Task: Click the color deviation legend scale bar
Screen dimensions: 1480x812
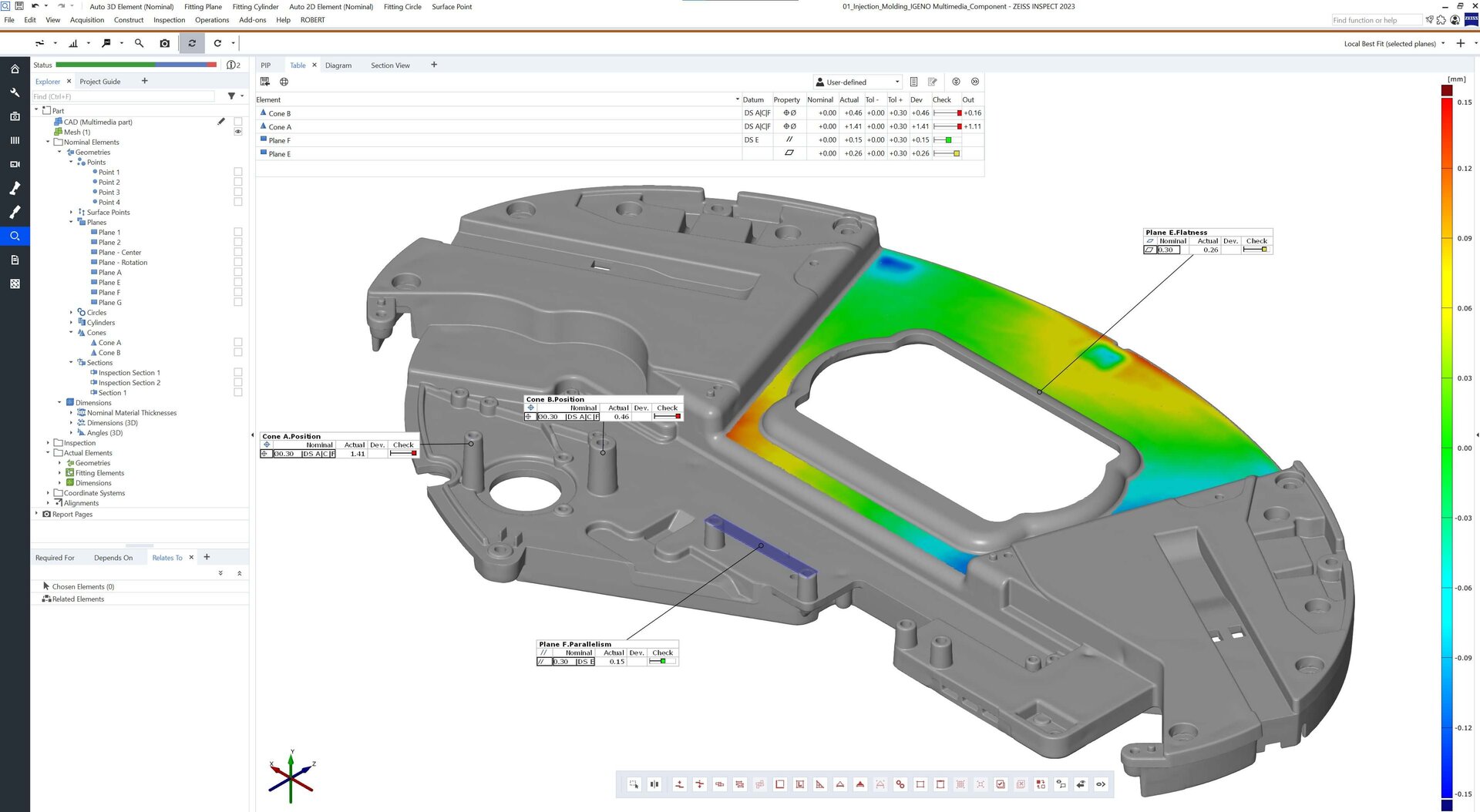Action: [1447, 447]
